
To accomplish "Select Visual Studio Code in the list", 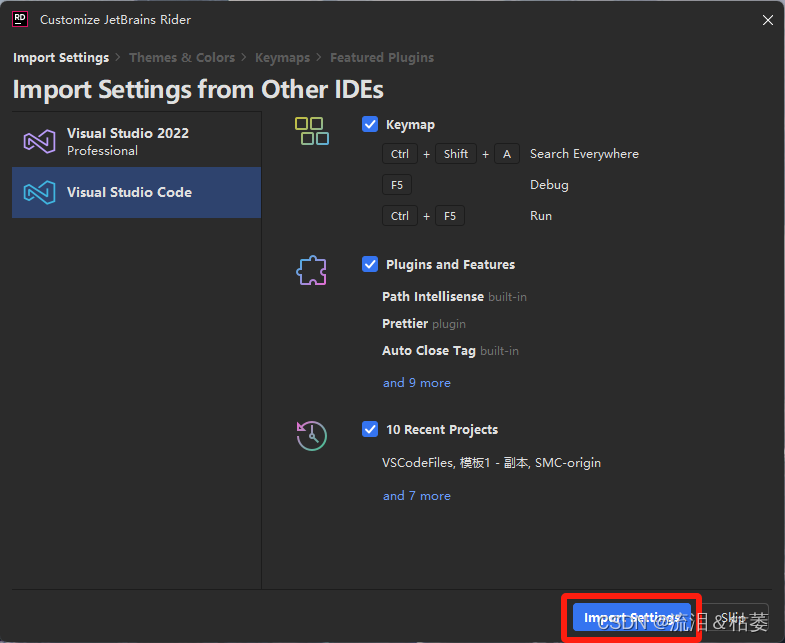I will (136, 192).
